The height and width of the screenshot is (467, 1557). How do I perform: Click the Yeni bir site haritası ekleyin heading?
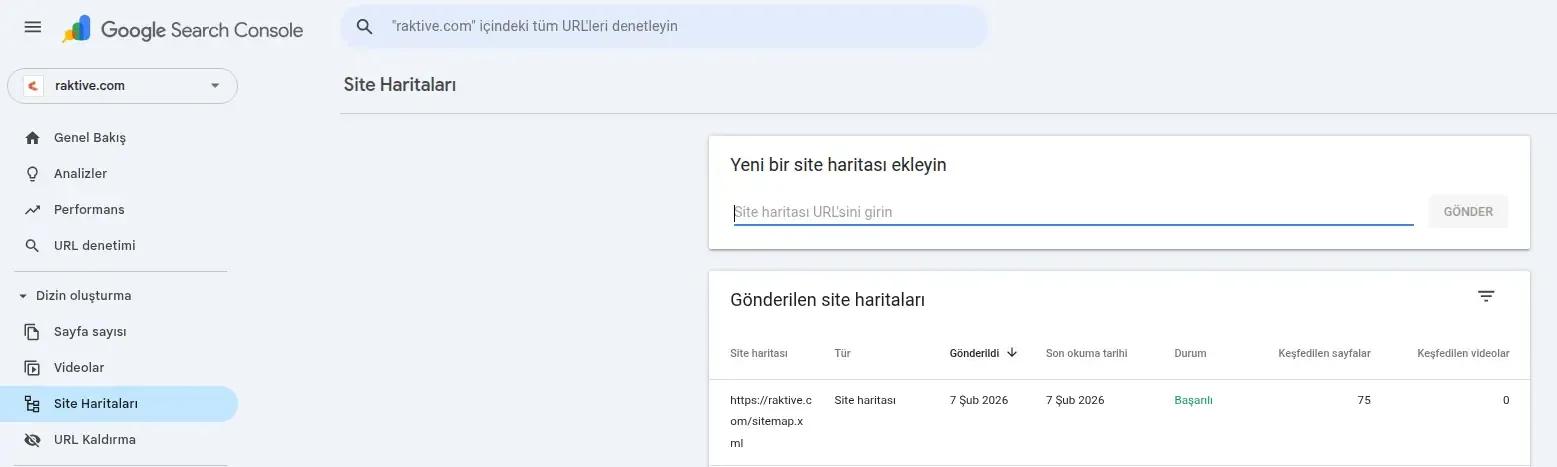pyautogui.click(x=838, y=165)
